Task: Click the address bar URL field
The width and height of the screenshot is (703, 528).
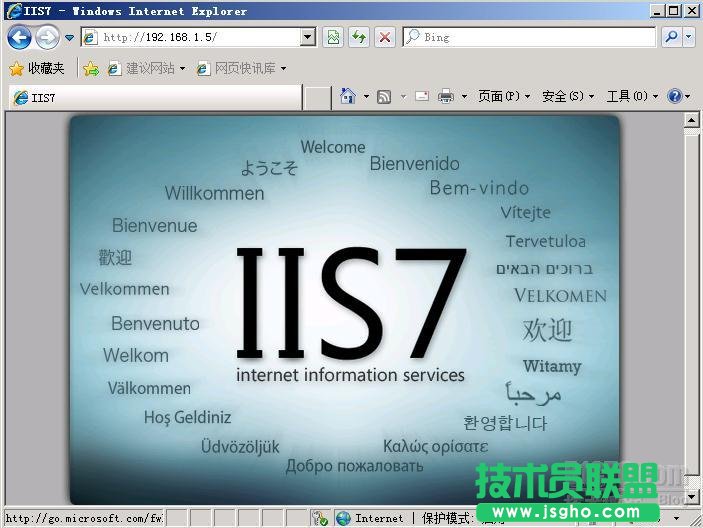Action: point(200,37)
